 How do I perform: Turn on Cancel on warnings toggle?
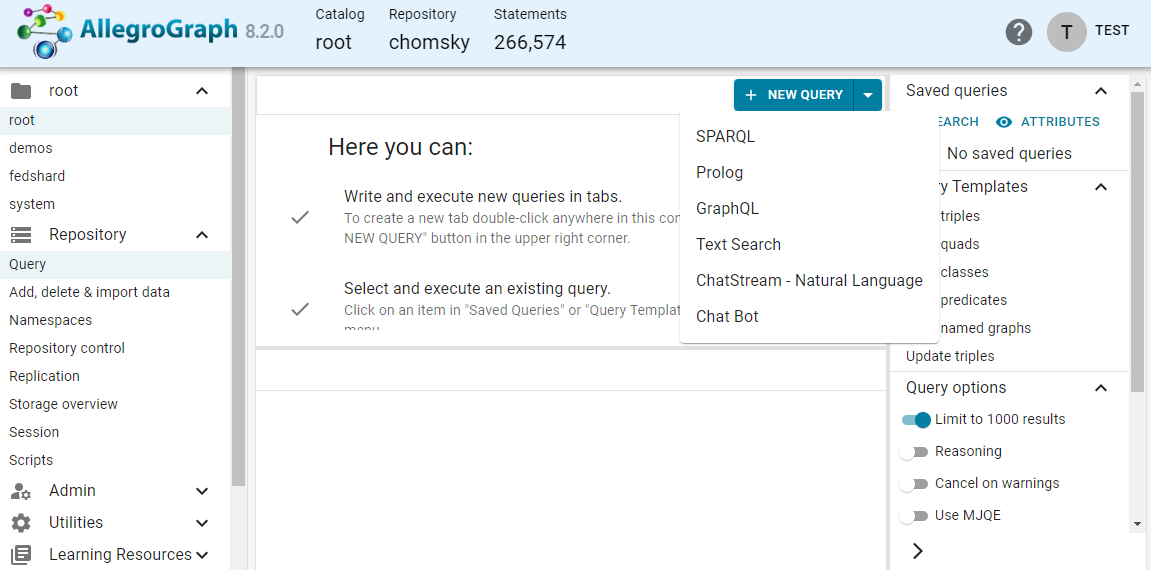pos(914,484)
